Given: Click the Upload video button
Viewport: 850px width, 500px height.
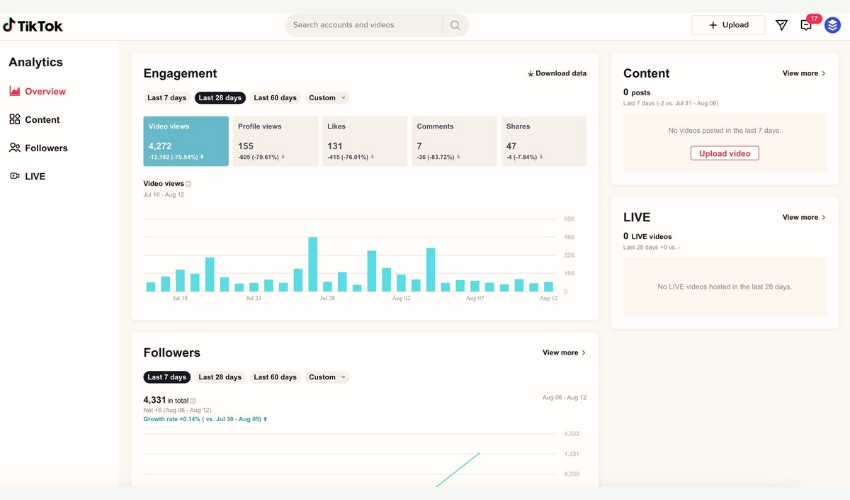Looking at the screenshot, I should pos(724,153).
